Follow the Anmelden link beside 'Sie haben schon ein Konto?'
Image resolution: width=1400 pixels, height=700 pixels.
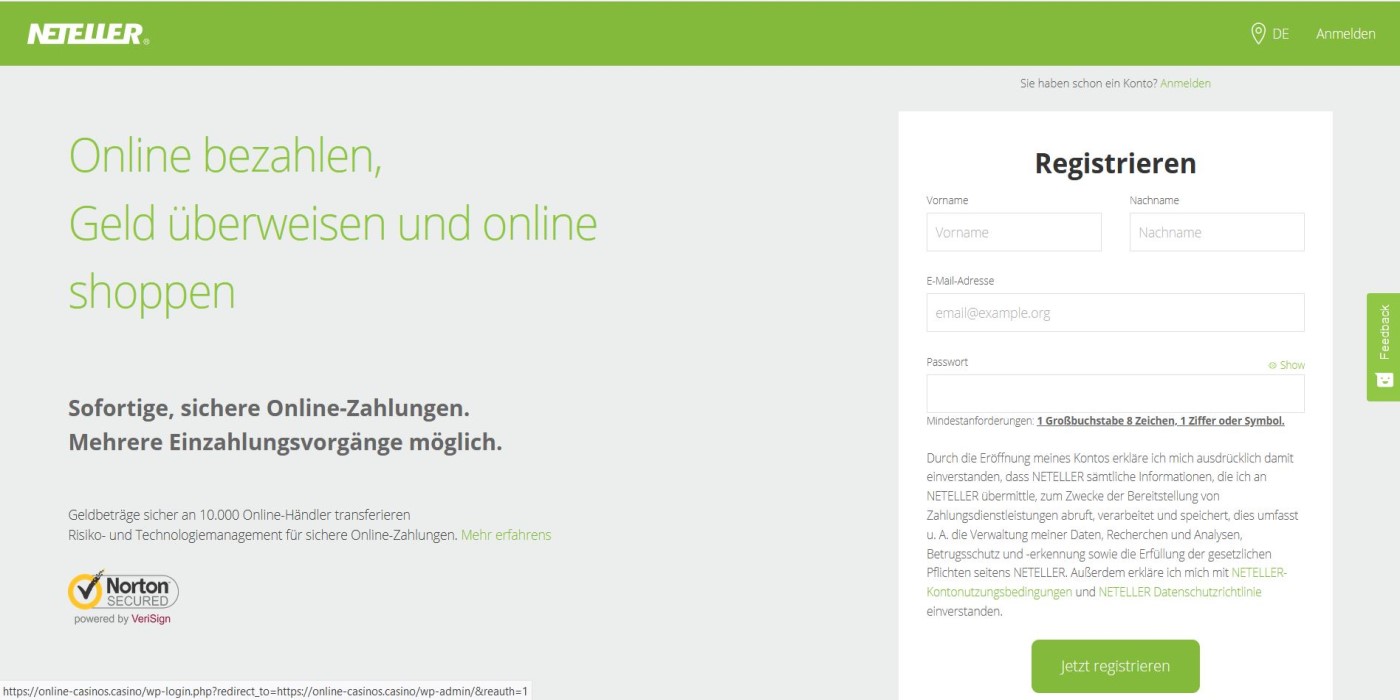(x=1185, y=84)
